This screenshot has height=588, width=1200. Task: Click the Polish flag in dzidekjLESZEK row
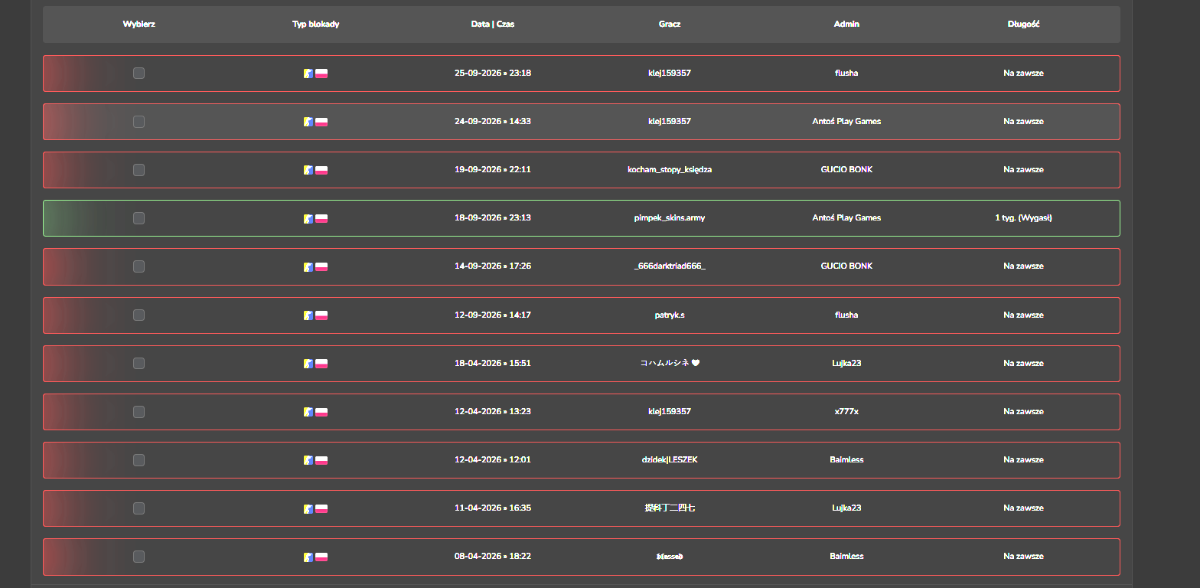point(322,460)
